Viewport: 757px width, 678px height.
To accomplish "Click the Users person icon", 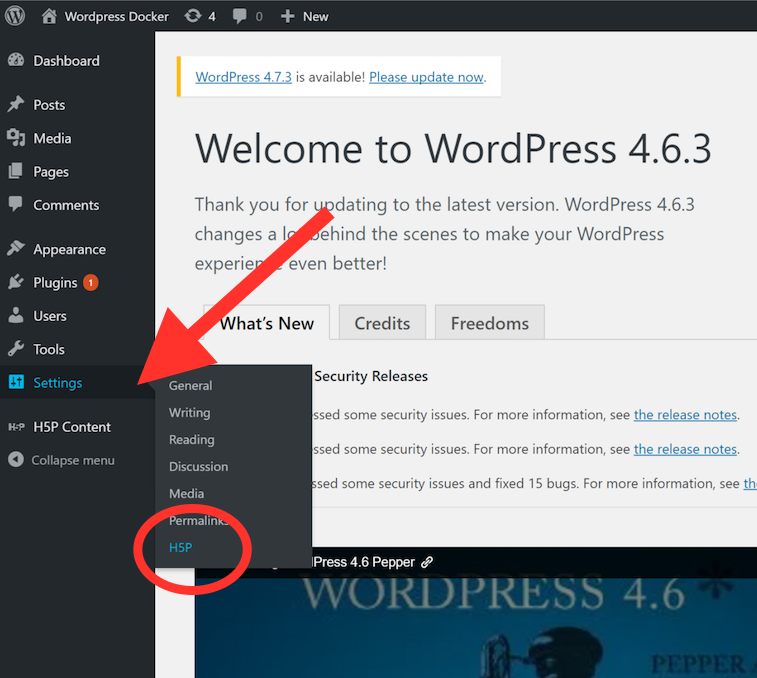I will pyautogui.click(x=16, y=315).
